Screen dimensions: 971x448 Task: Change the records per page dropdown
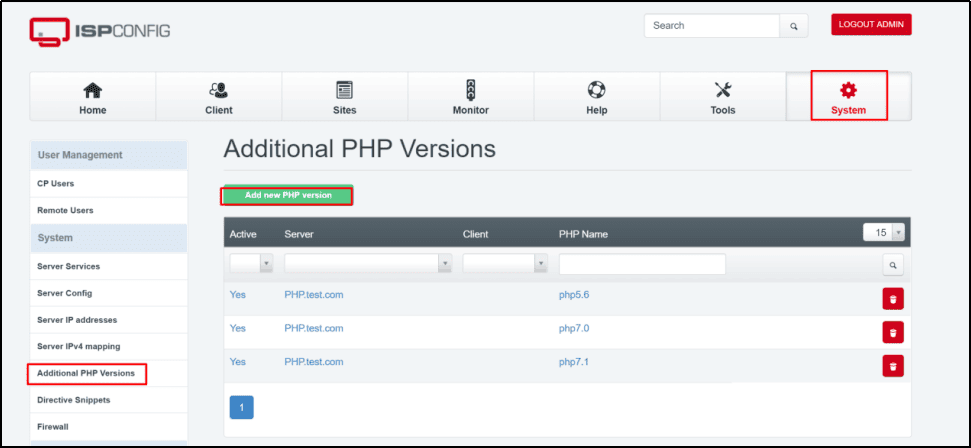883,232
